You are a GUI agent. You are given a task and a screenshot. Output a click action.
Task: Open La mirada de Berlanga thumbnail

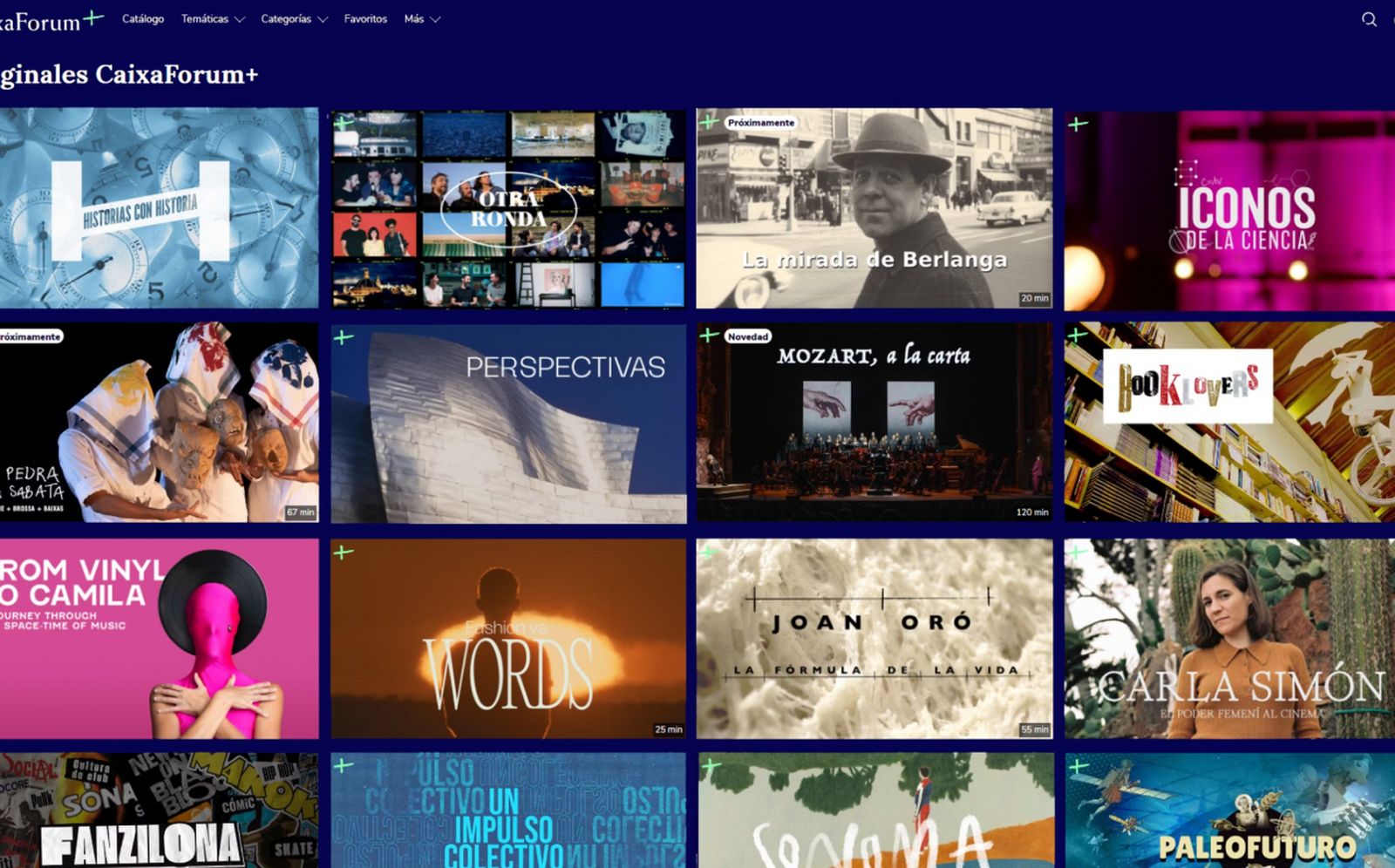coord(874,208)
